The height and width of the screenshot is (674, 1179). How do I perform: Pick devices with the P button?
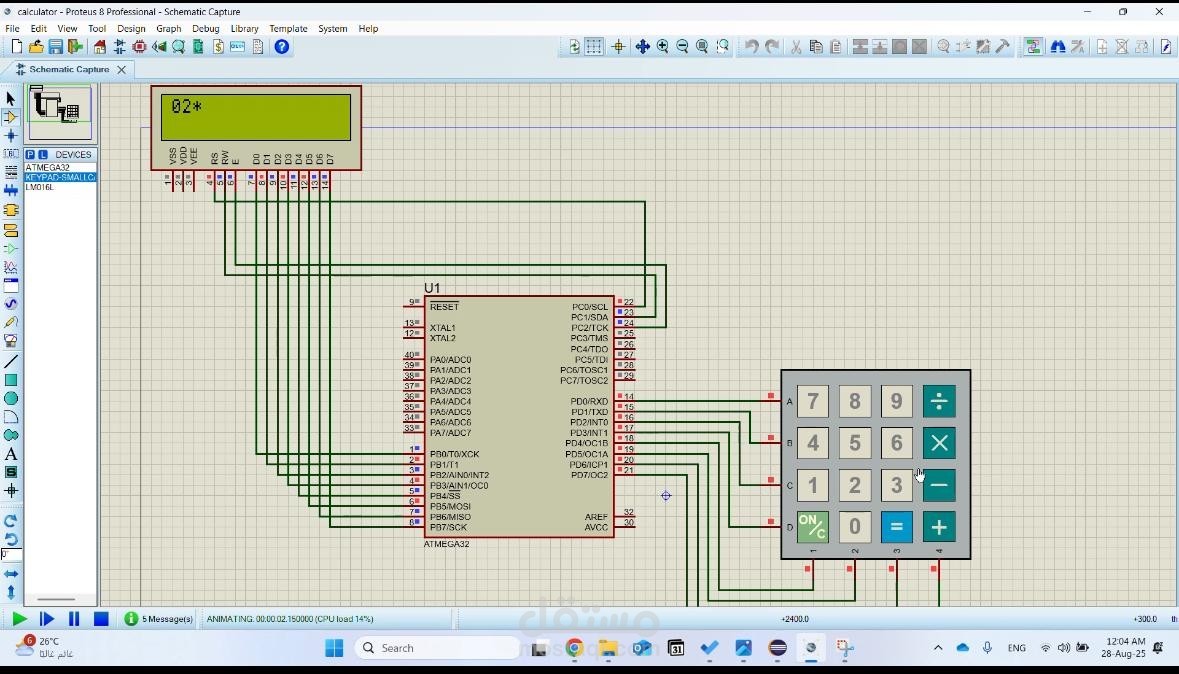pyautogui.click(x=30, y=154)
